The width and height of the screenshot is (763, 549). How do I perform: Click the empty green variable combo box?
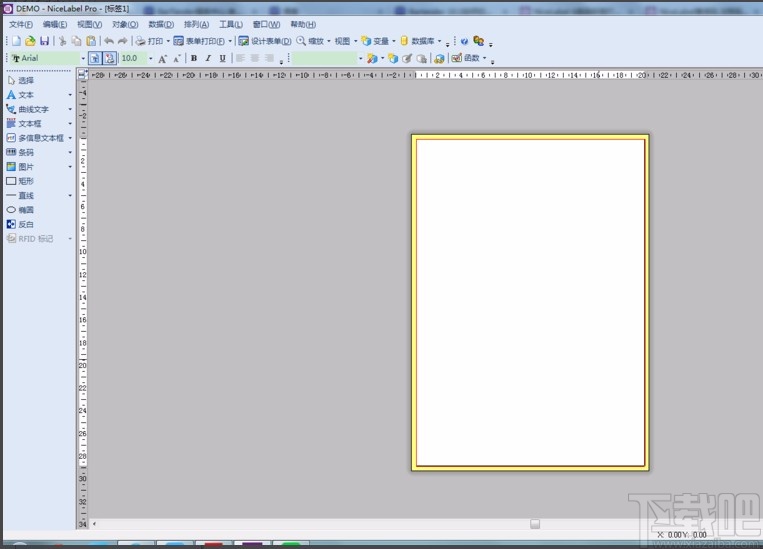pyautogui.click(x=325, y=58)
